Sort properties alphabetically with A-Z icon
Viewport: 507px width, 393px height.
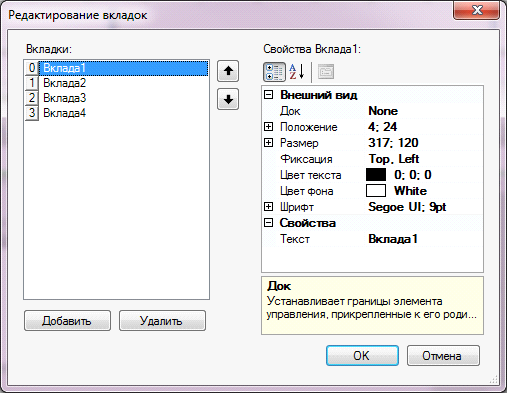[x=297, y=72]
